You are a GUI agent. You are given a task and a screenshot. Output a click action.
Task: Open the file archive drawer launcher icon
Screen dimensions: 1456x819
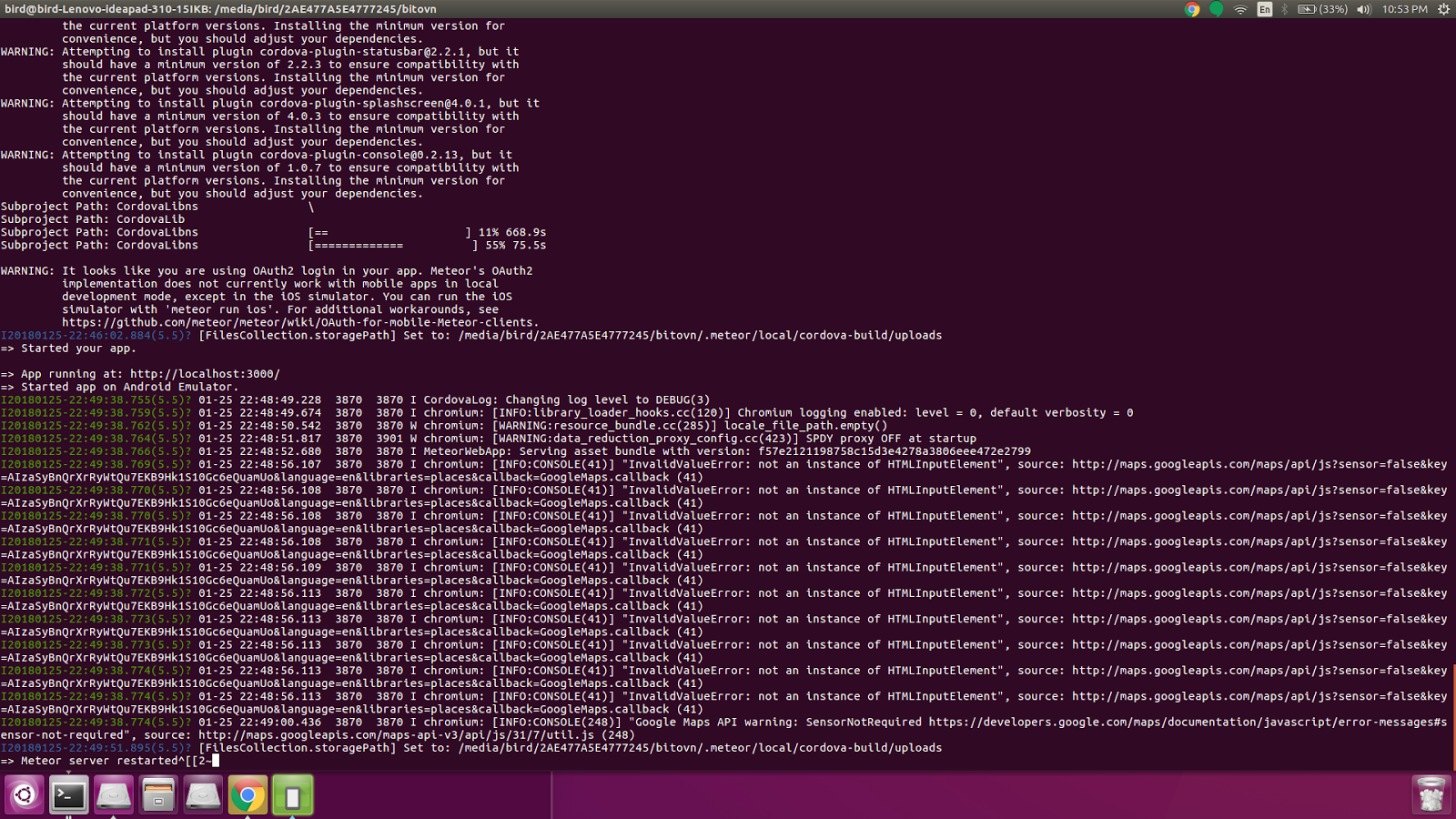(x=157, y=794)
